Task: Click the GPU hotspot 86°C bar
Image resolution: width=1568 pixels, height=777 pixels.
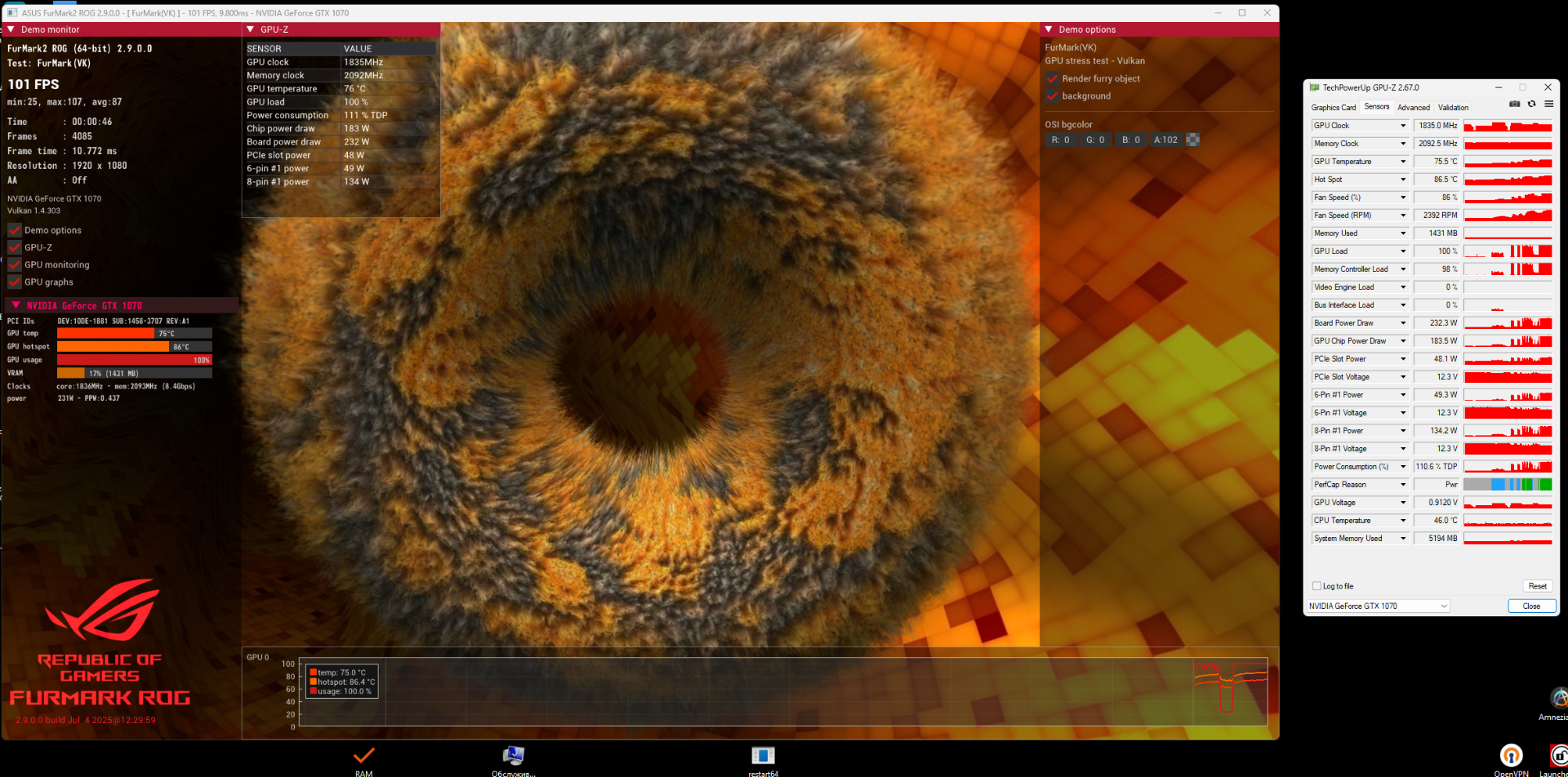Action: coord(134,347)
